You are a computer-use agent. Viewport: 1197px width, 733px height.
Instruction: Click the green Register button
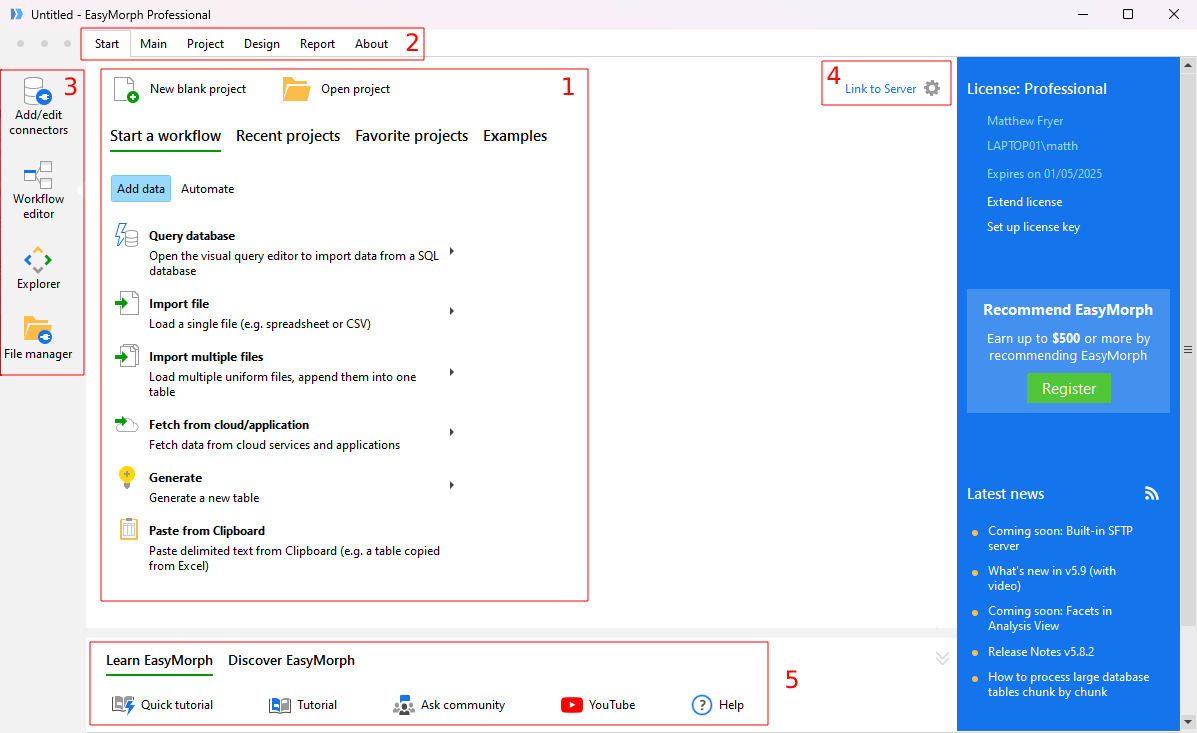[1069, 389]
